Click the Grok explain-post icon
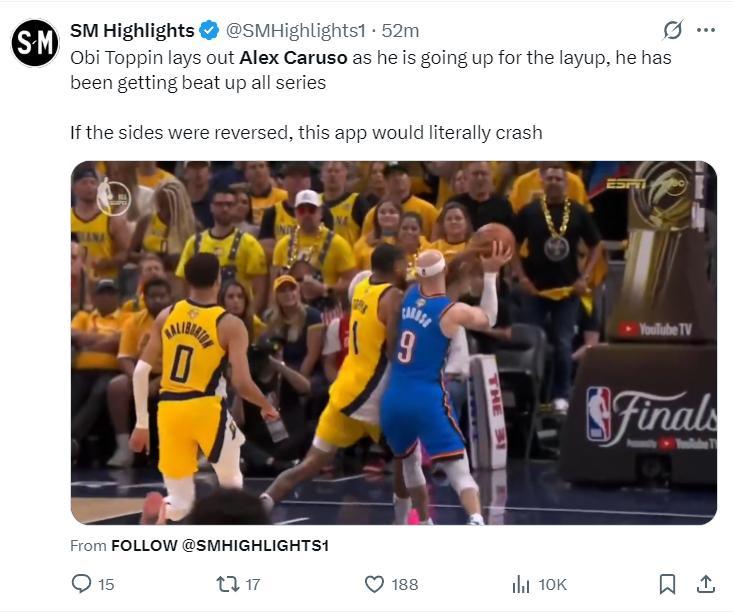 tap(673, 30)
